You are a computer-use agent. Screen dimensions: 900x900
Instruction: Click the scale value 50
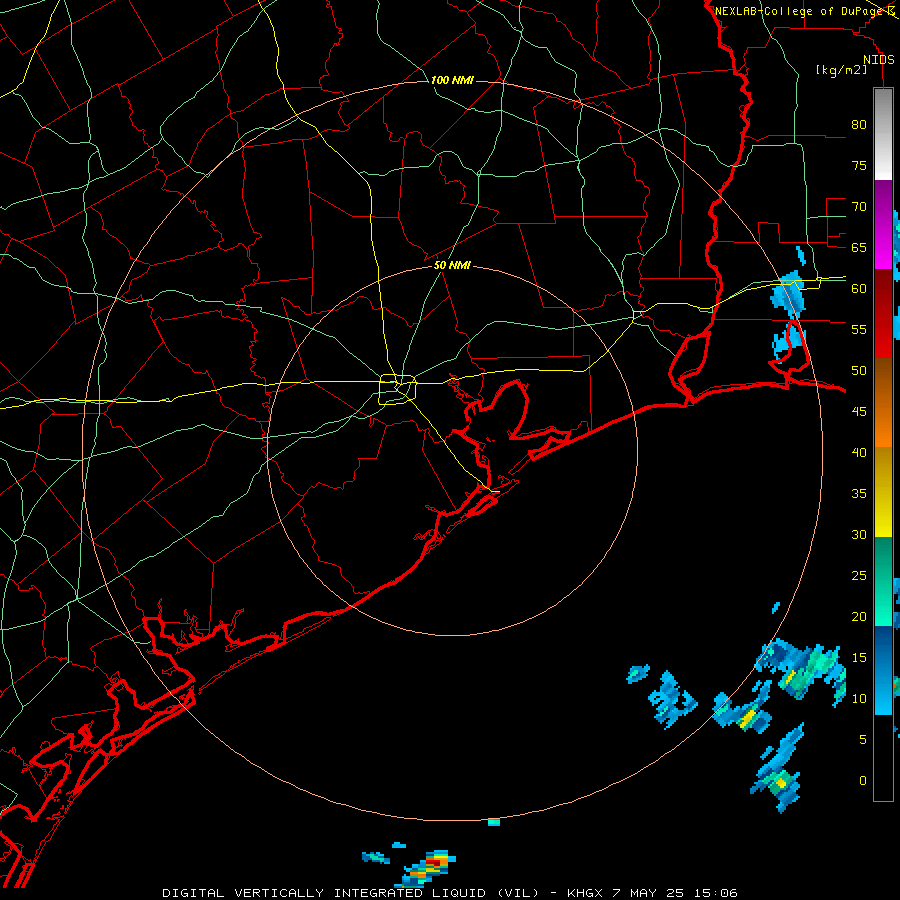[x=859, y=370]
